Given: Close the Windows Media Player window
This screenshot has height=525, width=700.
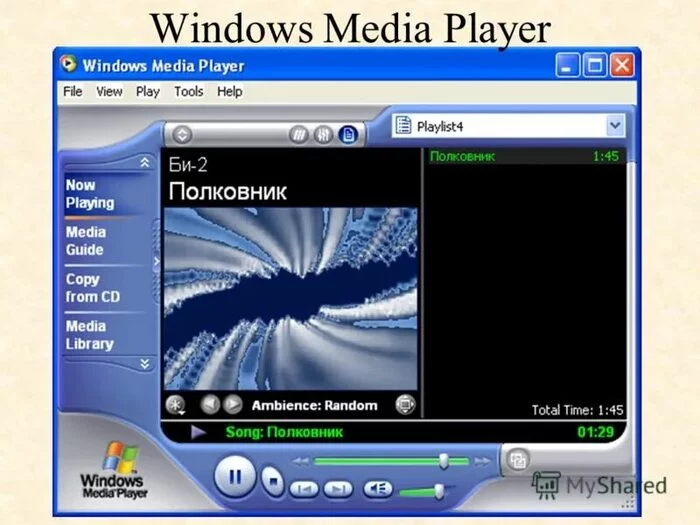Looking at the screenshot, I should coord(622,66).
